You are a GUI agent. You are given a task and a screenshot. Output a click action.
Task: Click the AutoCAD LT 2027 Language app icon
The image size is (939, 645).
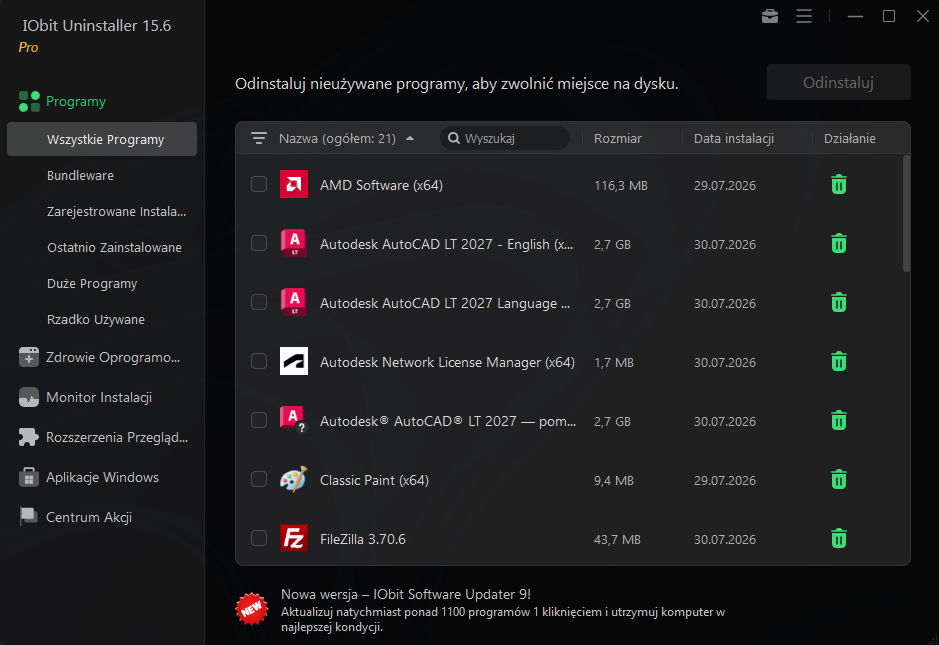(293, 302)
